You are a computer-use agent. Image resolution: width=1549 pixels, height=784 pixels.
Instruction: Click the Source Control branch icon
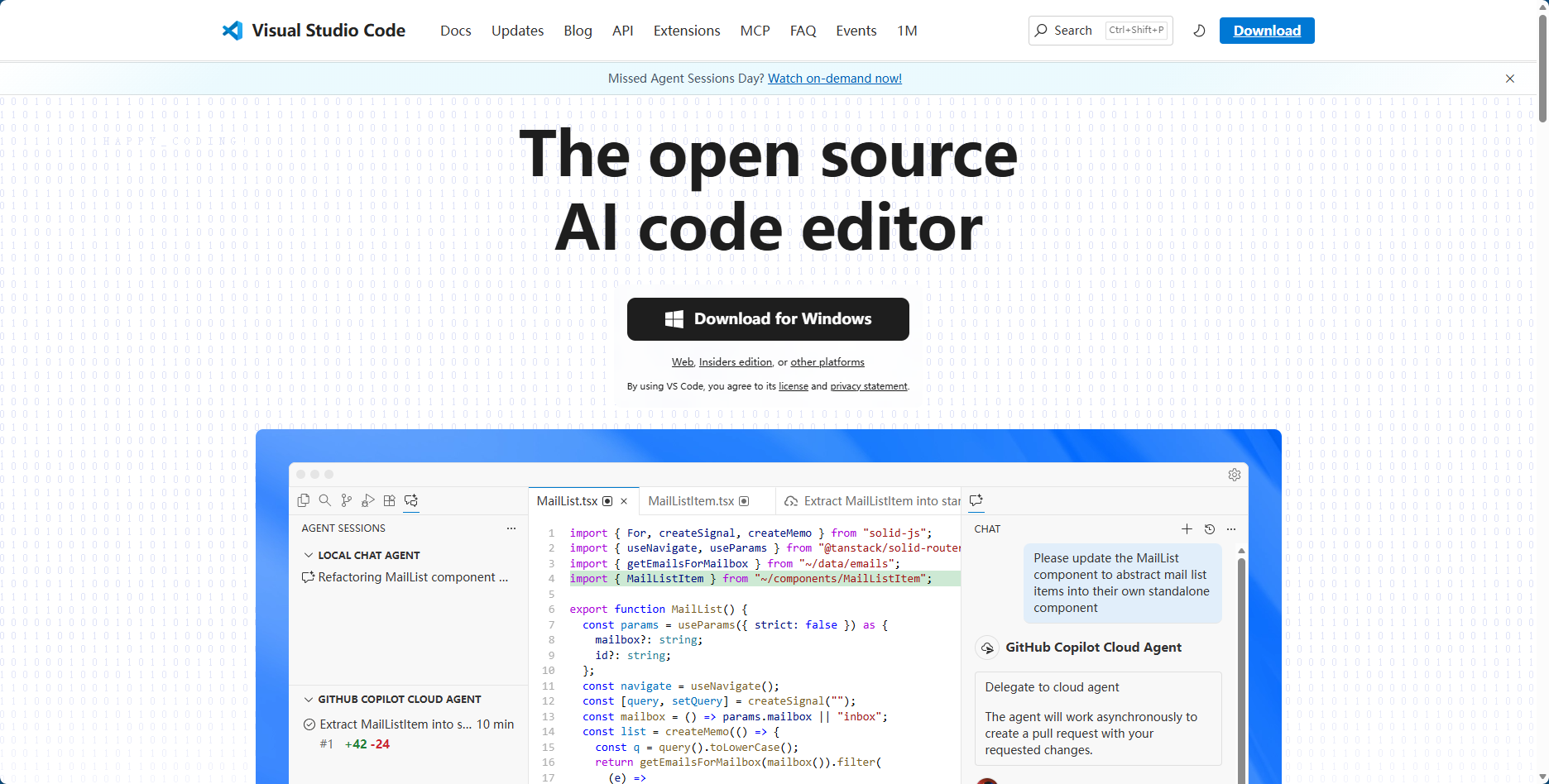347,500
